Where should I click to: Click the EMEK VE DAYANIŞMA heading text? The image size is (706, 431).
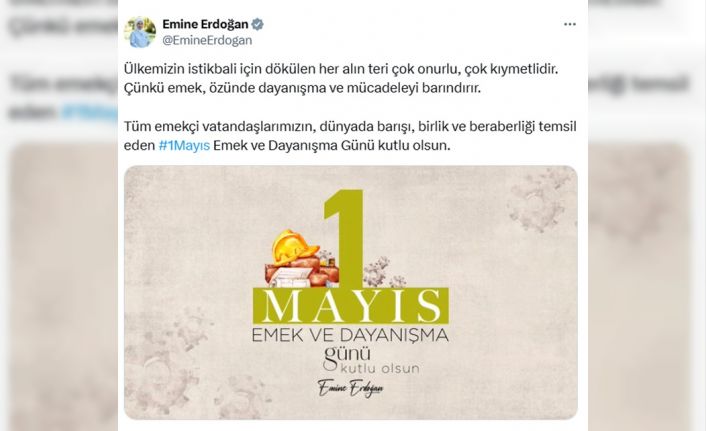[x=350, y=335]
